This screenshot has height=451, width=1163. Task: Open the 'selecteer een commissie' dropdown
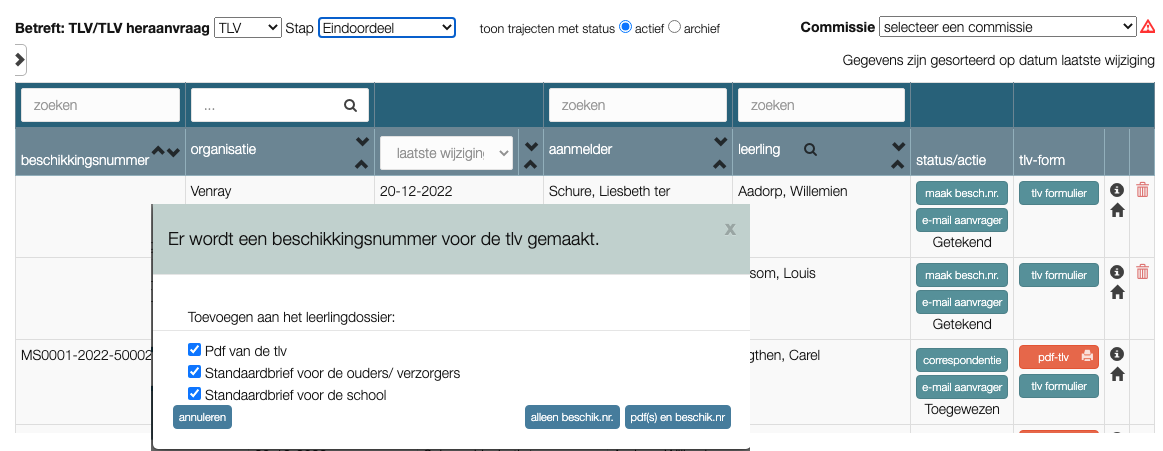[1008, 27]
